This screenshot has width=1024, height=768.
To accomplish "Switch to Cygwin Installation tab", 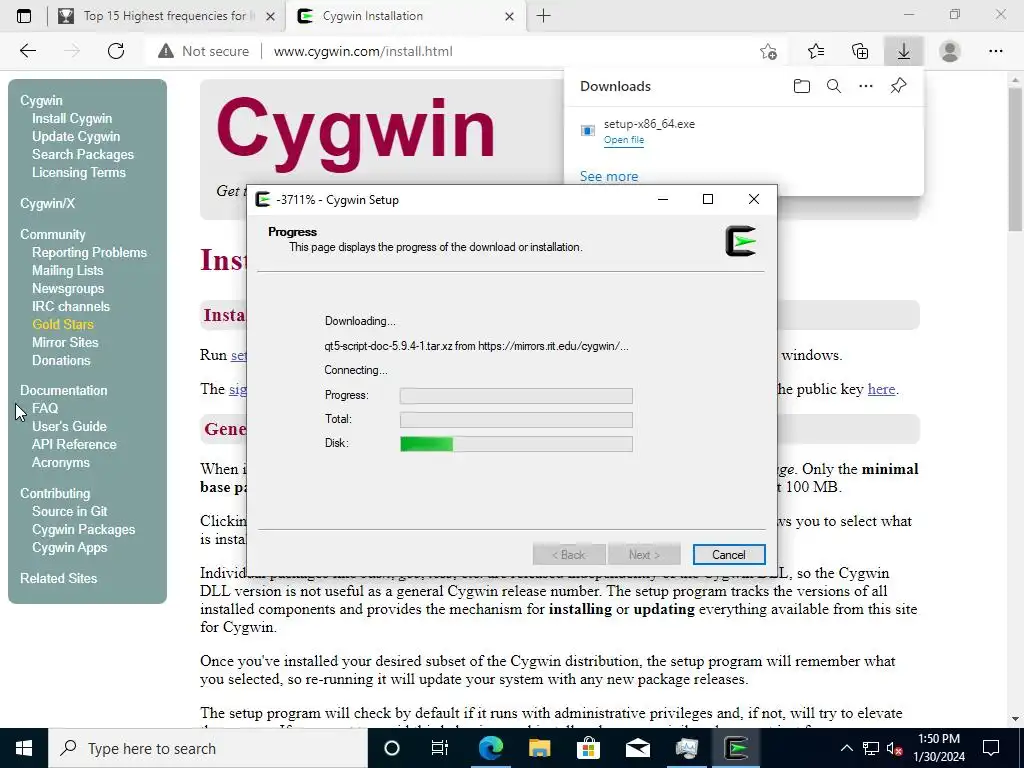I will pyautogui.click(x=404, y=16).
